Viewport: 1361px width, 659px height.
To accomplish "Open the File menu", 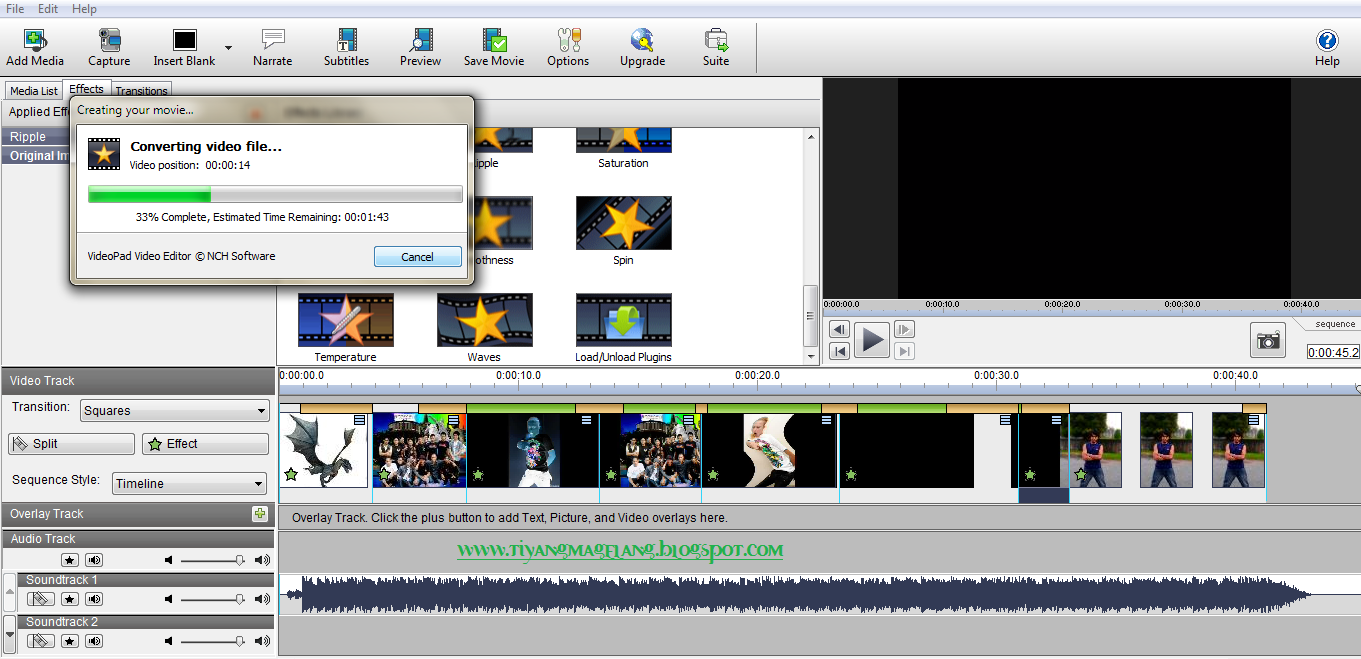I will tap(15, 8).
